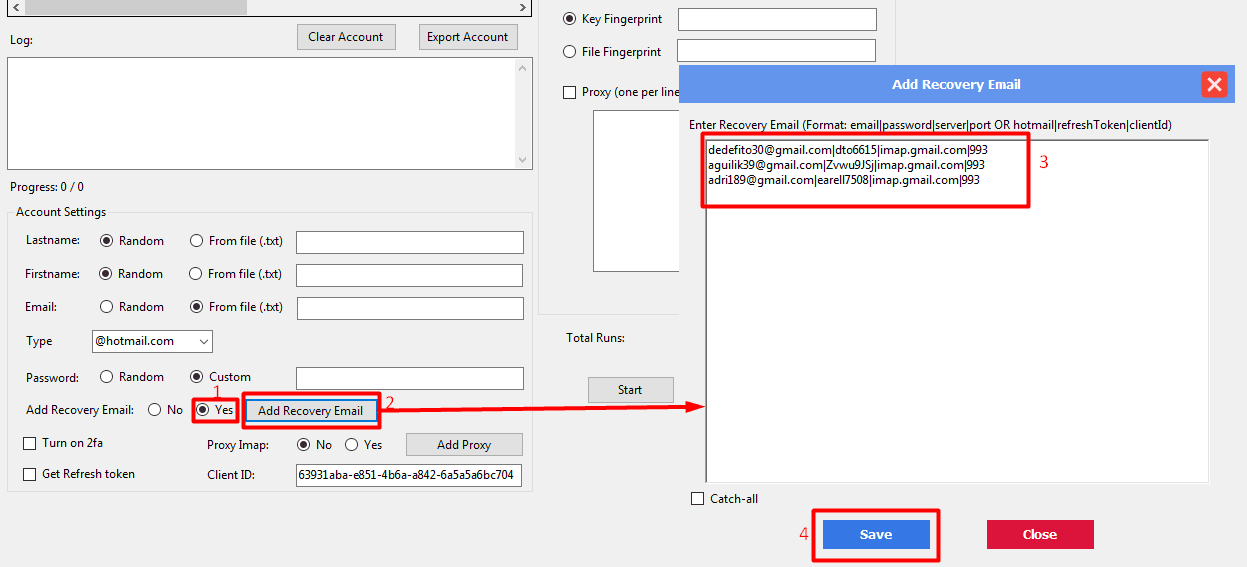
Task: Select Random for Email
Action: [107, 307]
